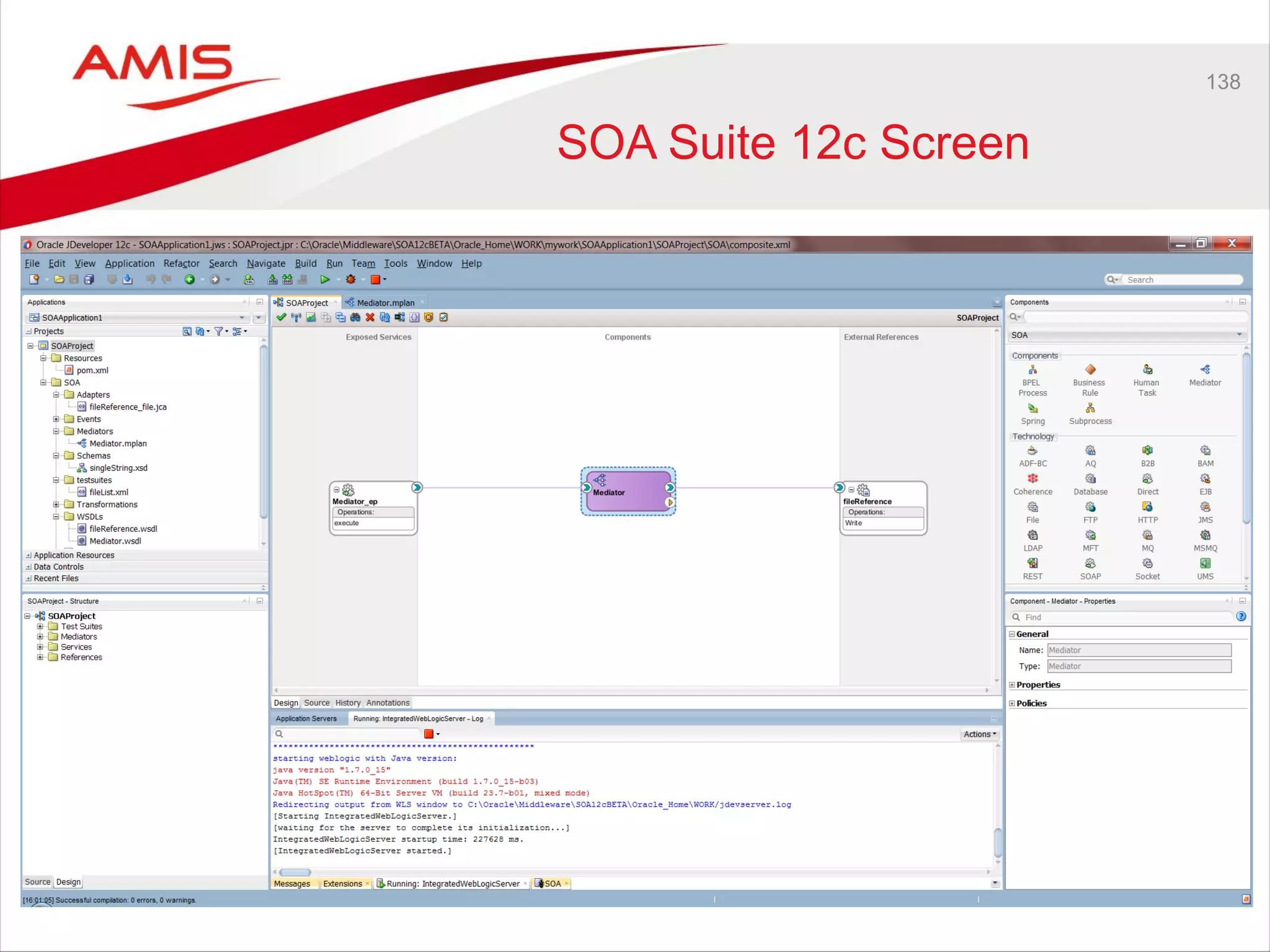The height and width of the screenshot is (952, 1270).
Task: Select the Mediator_ep exposed service
Action: click(x=373, y=508)
